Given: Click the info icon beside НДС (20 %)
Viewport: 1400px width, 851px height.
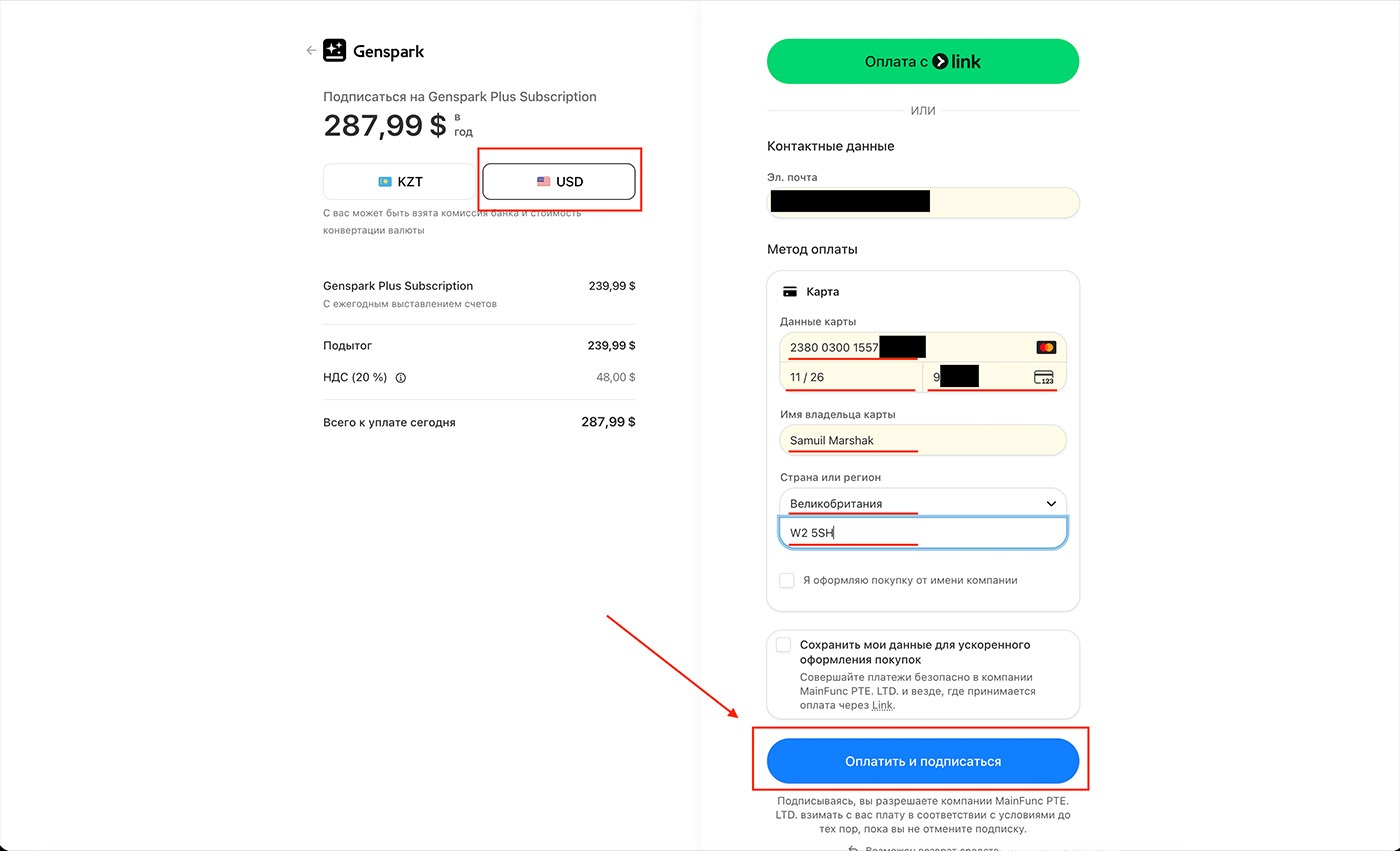Looking at the screenshot, I should (x=401, y=378).
